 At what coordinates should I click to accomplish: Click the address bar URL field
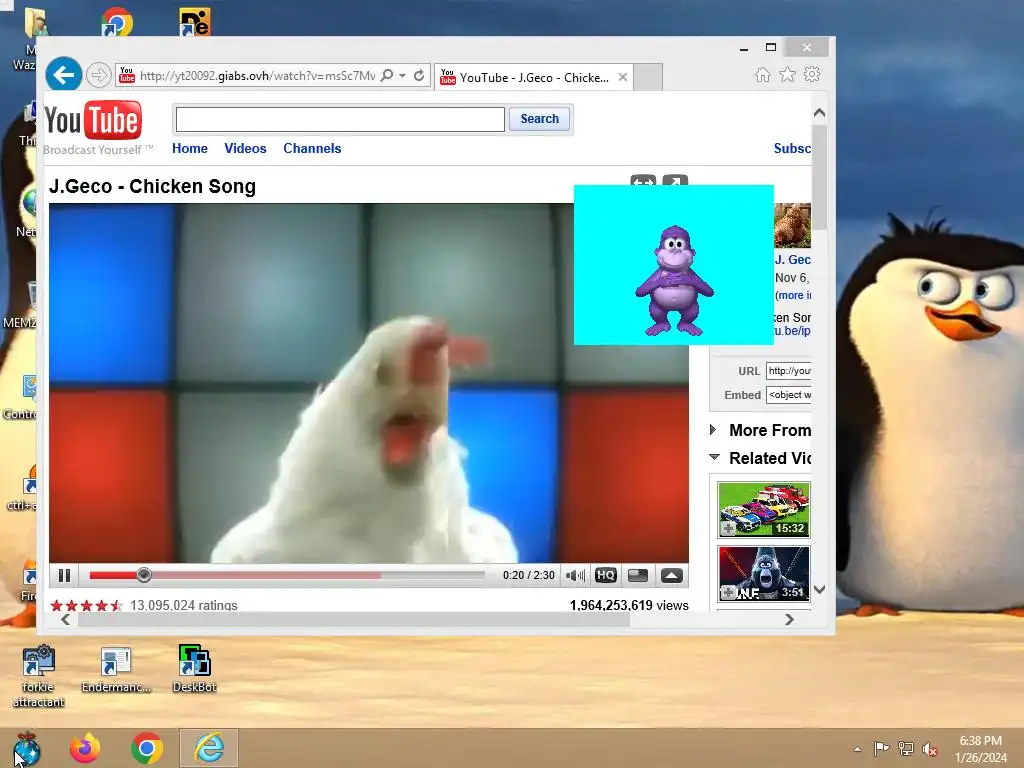coord(257,76)
